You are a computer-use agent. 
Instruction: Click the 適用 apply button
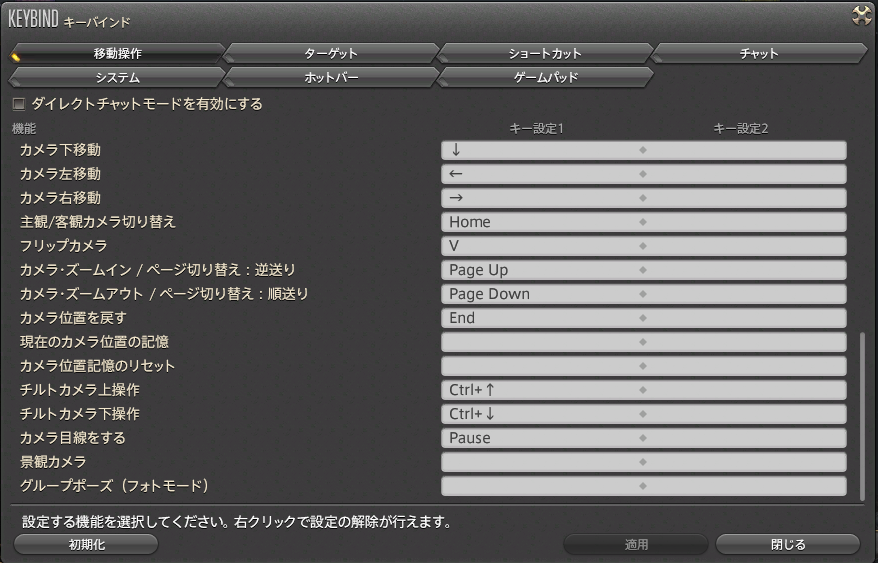point(636,544)
